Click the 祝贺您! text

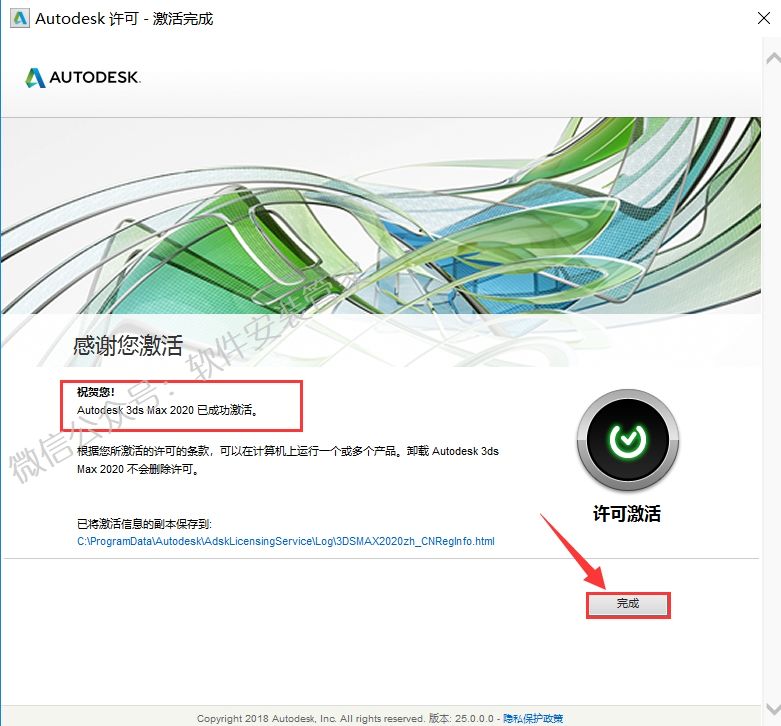point(96,392)
